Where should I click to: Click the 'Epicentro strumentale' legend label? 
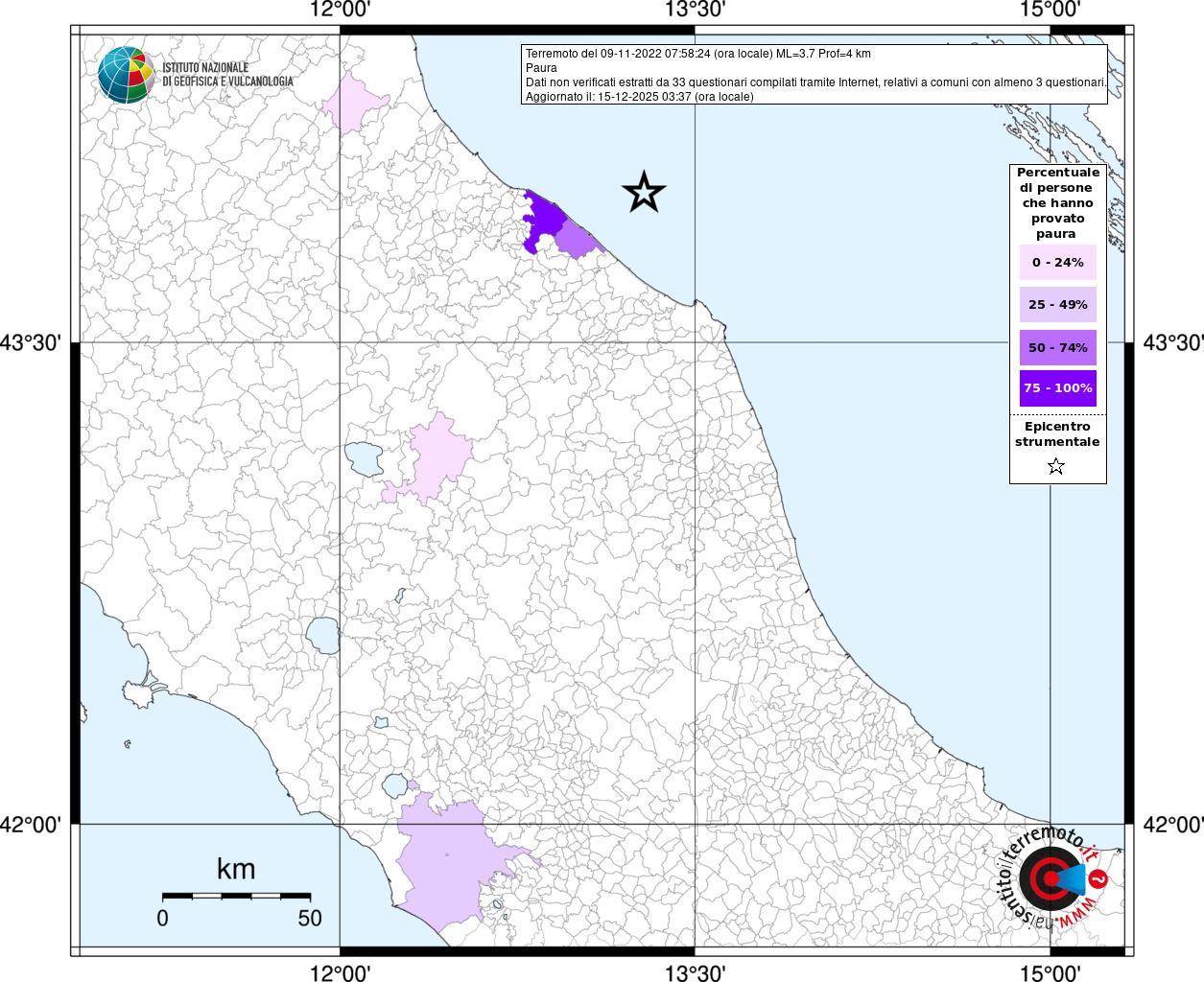[x=1057, y=434]
